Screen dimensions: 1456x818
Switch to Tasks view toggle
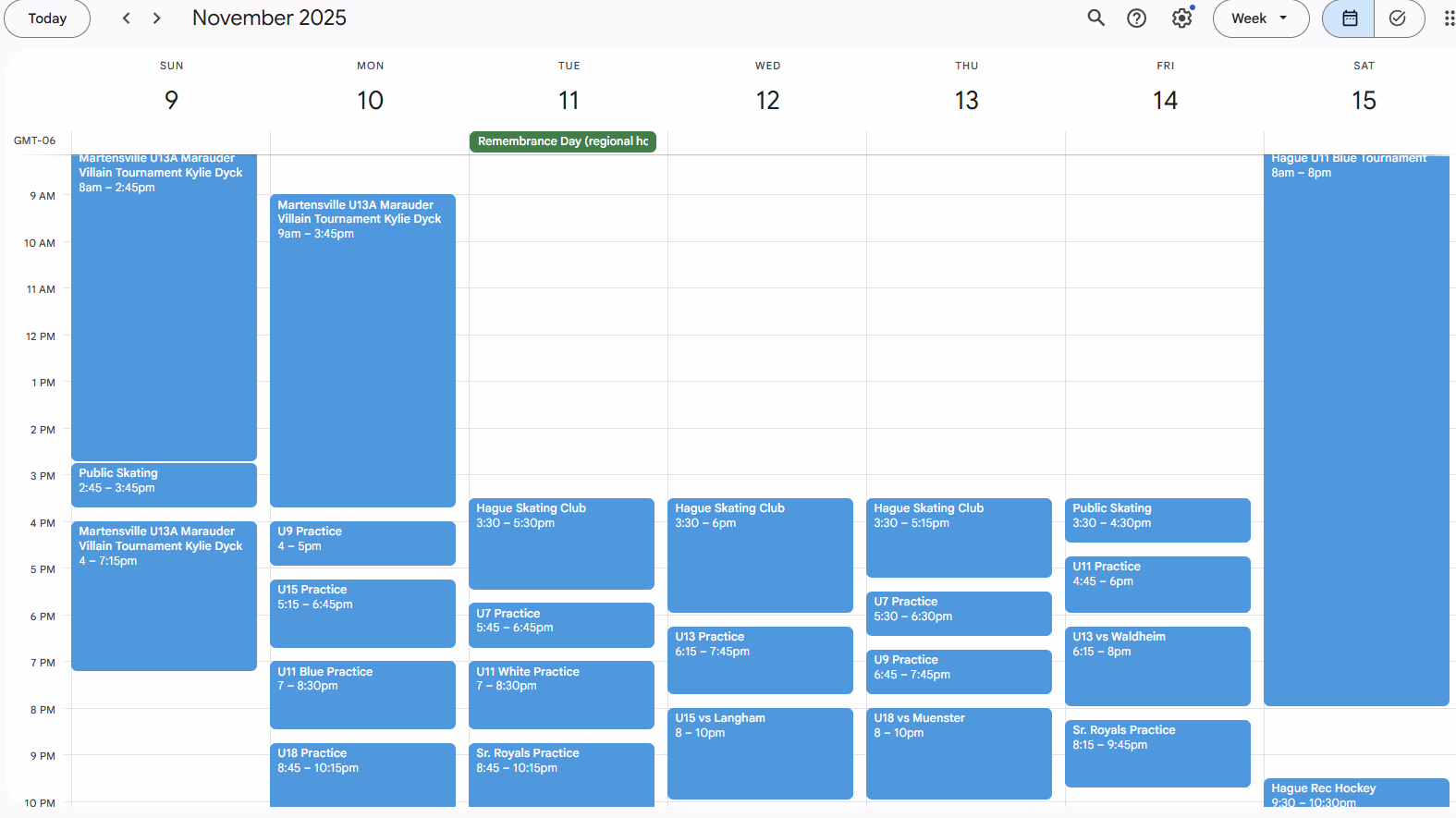tap(1398, 18)
